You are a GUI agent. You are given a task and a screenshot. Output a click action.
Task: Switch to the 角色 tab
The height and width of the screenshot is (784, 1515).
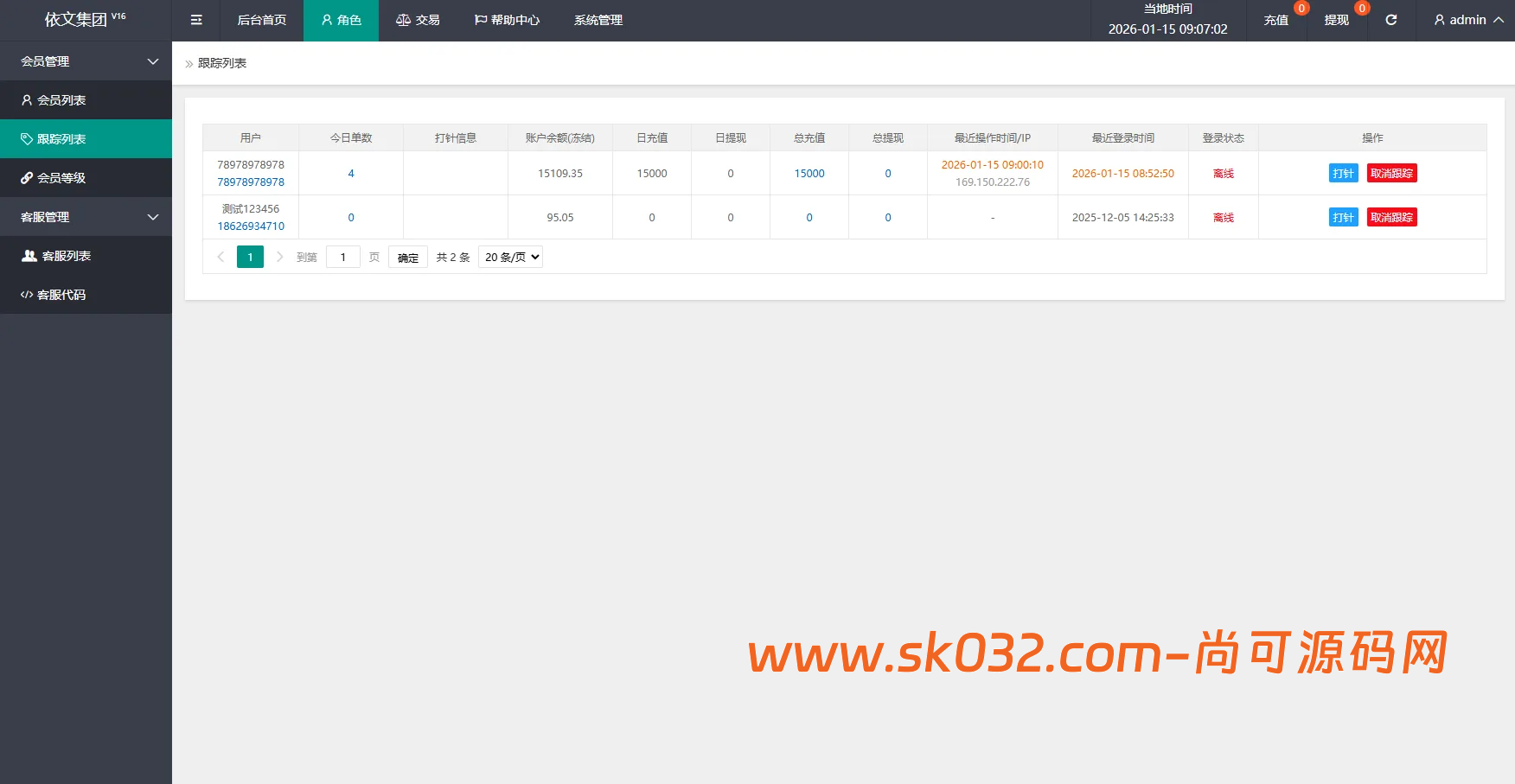[x=341, y=20]
